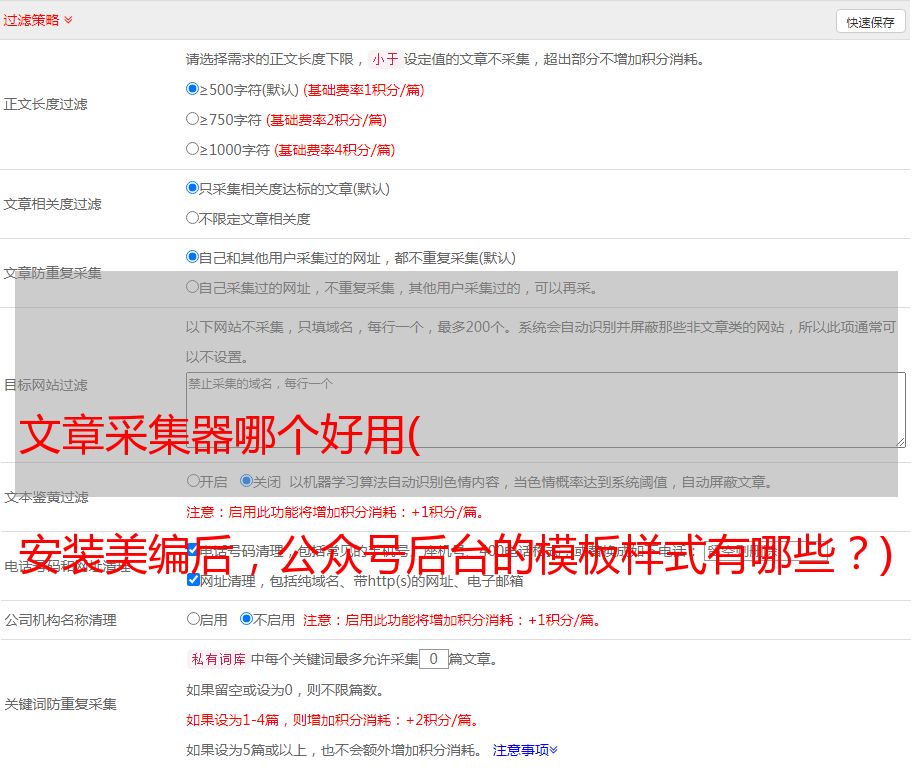This screenshot has width=912, height=768.
Task: Click the 公司机构名称清理 row label
Action: pyautogui.click(x=60, y=620)
